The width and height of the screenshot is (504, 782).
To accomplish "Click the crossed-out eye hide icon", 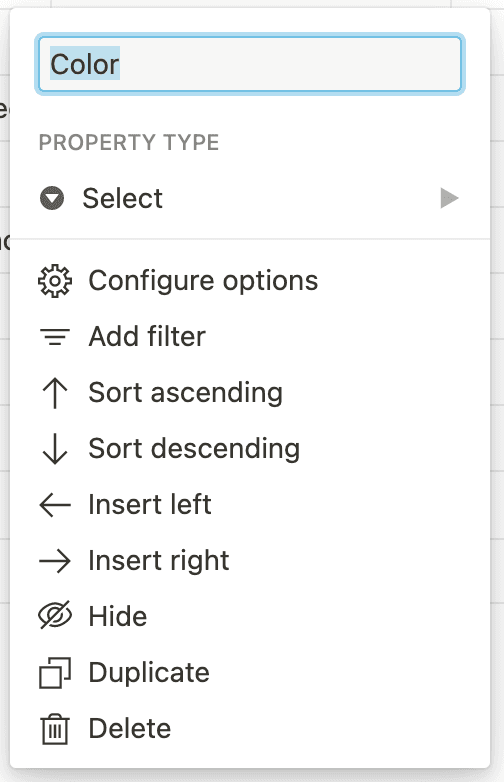I will coord(55,616).
